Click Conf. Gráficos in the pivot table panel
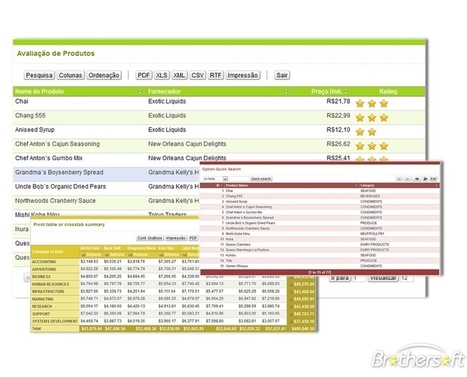The height and width of the screenshot is (377, 467). [150, 238]
